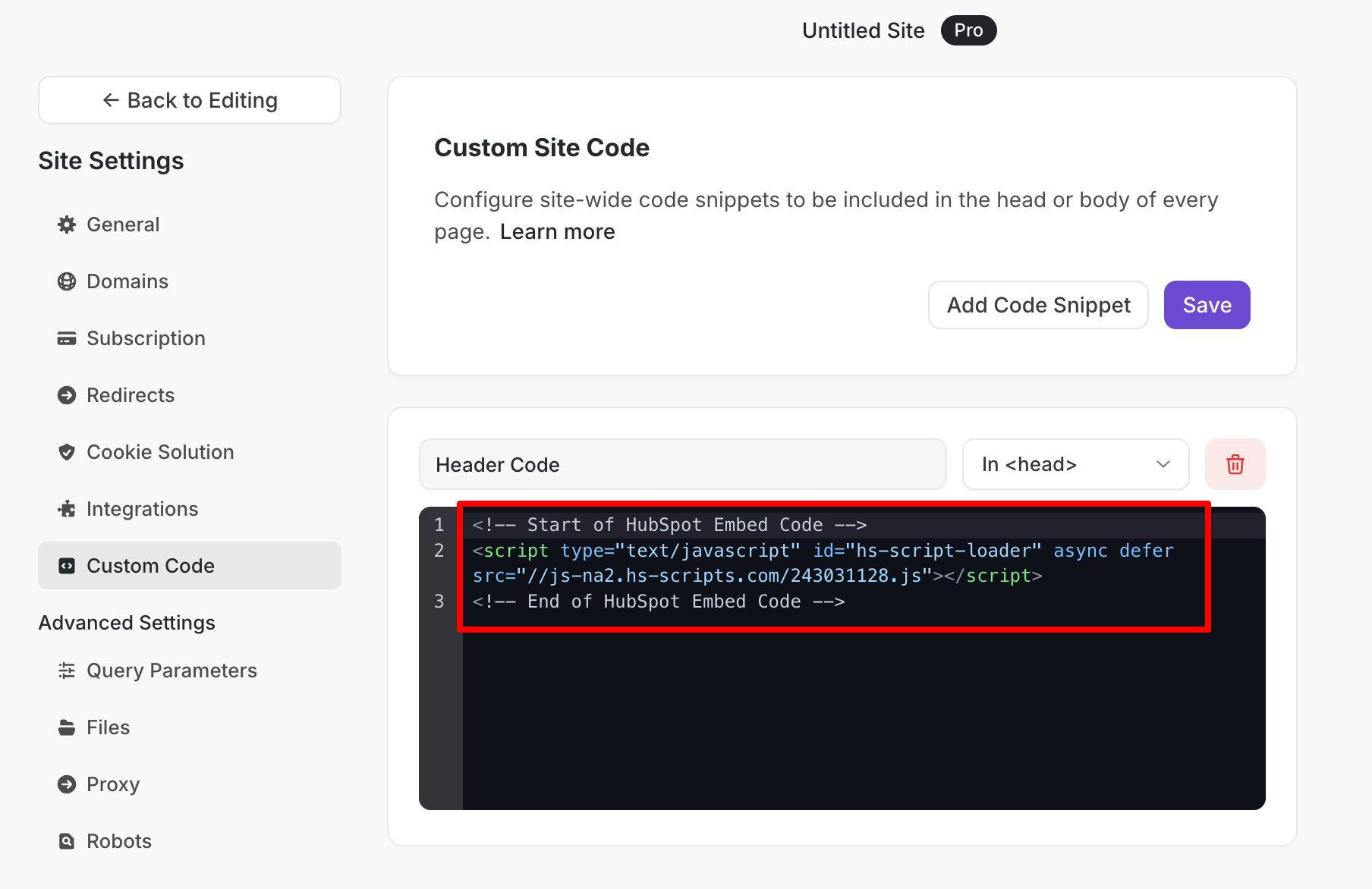Click the Header Code name field

(683, 464)
